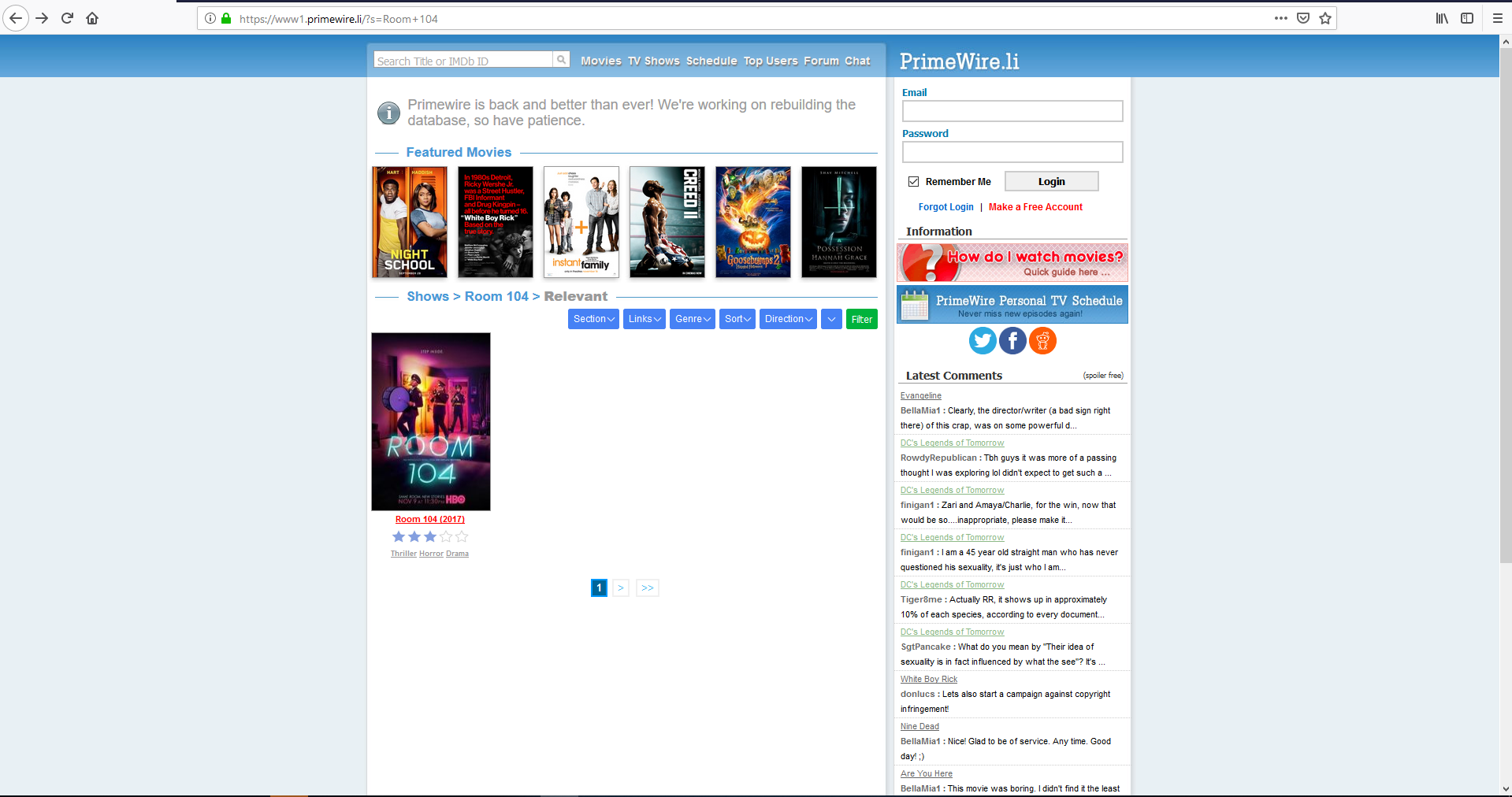The width and height of the screenshot is (1512, 797).
Task: Expand the Sort dropdown
Action: [736, 319]
